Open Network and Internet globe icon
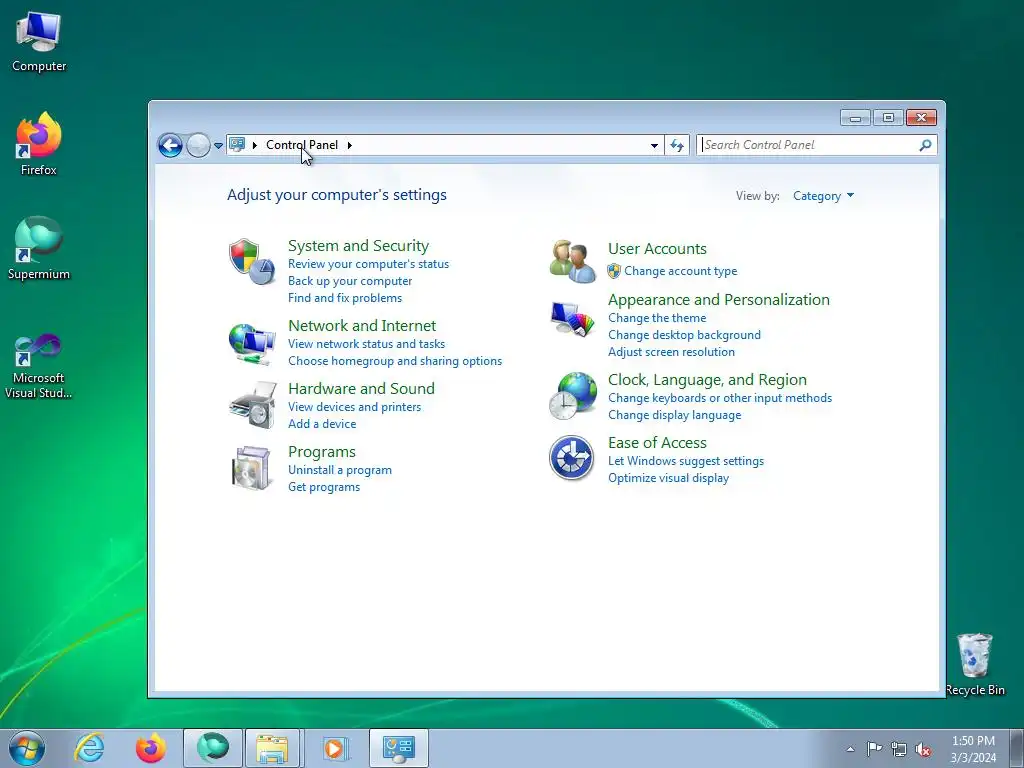 pos(251,344)
